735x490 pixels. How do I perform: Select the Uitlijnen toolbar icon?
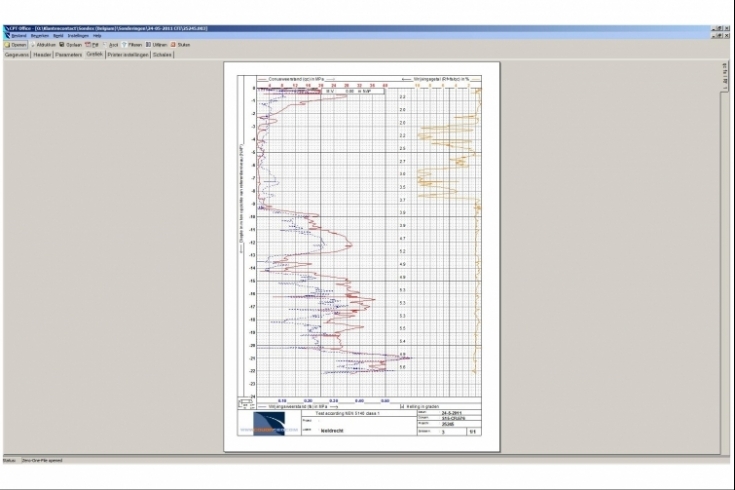(159, 45)
